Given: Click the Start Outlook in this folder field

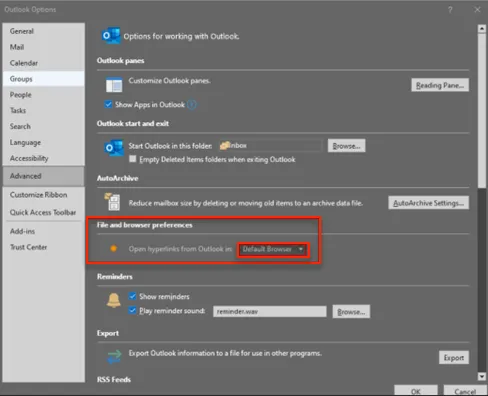Looking at the screenshot, I should pyautogui.click(x=271, y=146).
